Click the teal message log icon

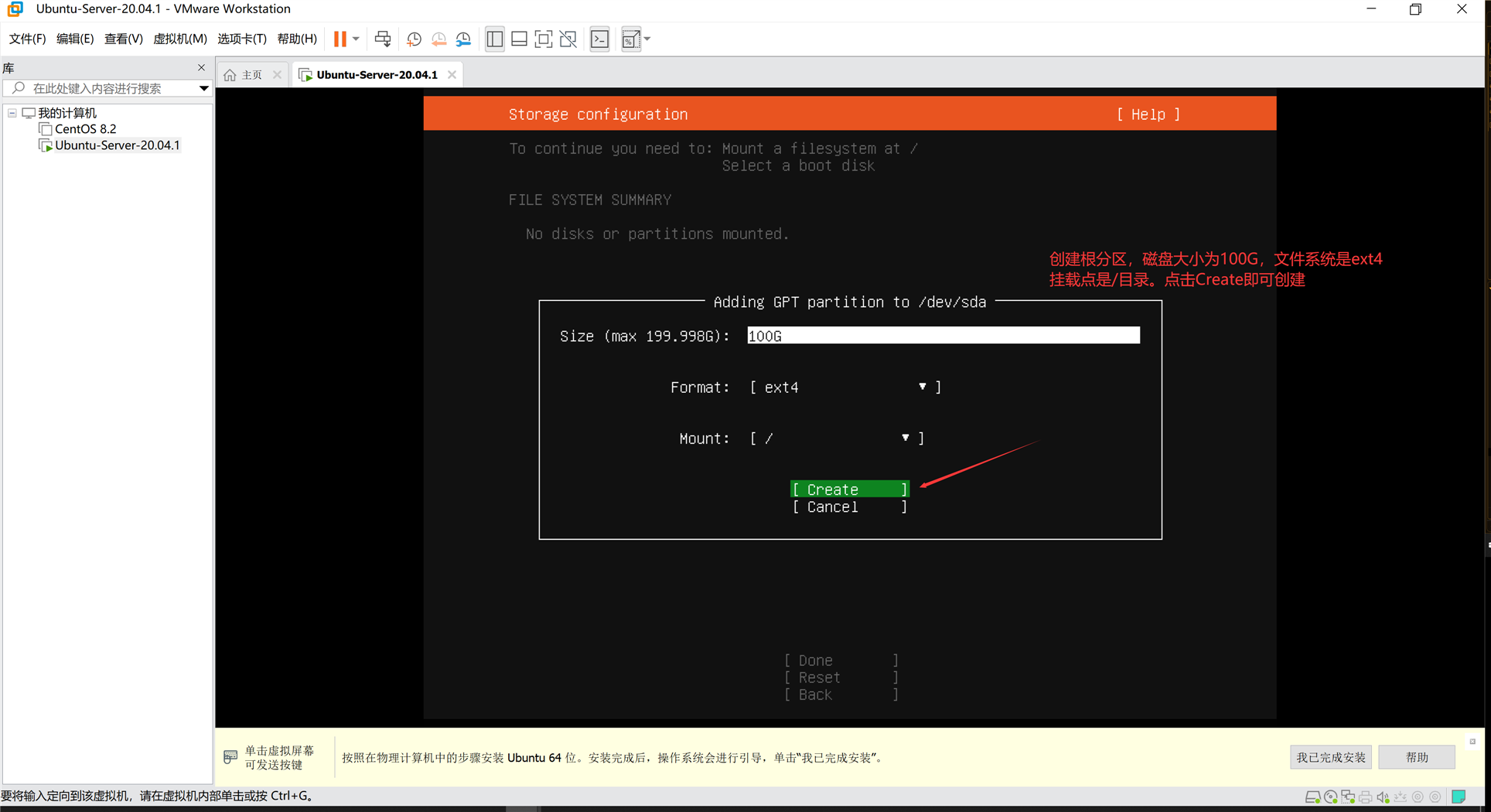click(x=1459, y=797)
